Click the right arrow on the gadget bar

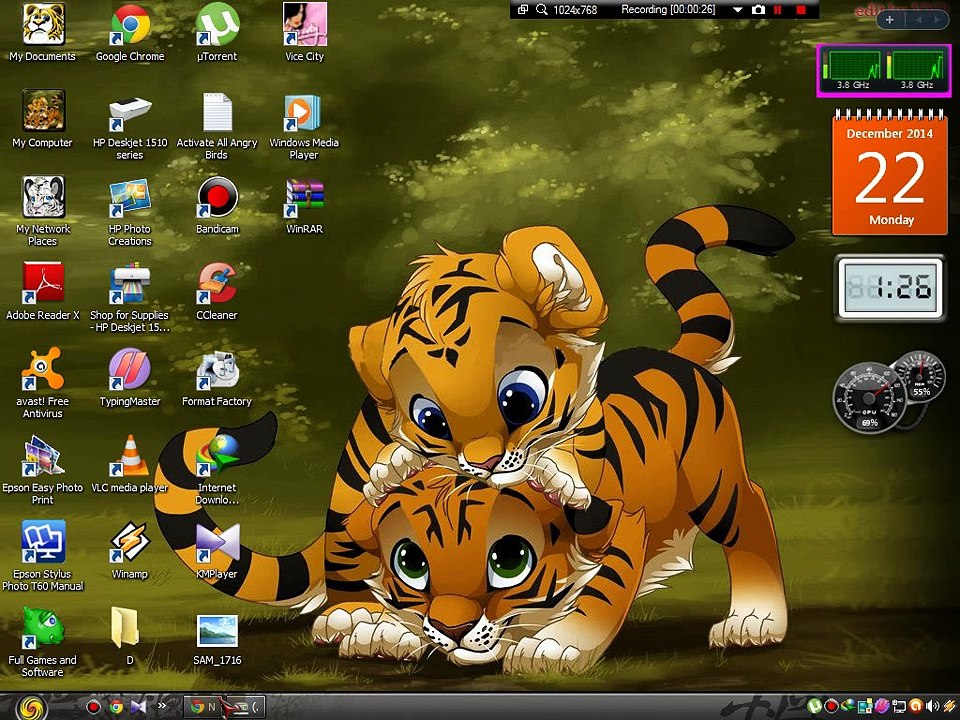tap(936, 20)
